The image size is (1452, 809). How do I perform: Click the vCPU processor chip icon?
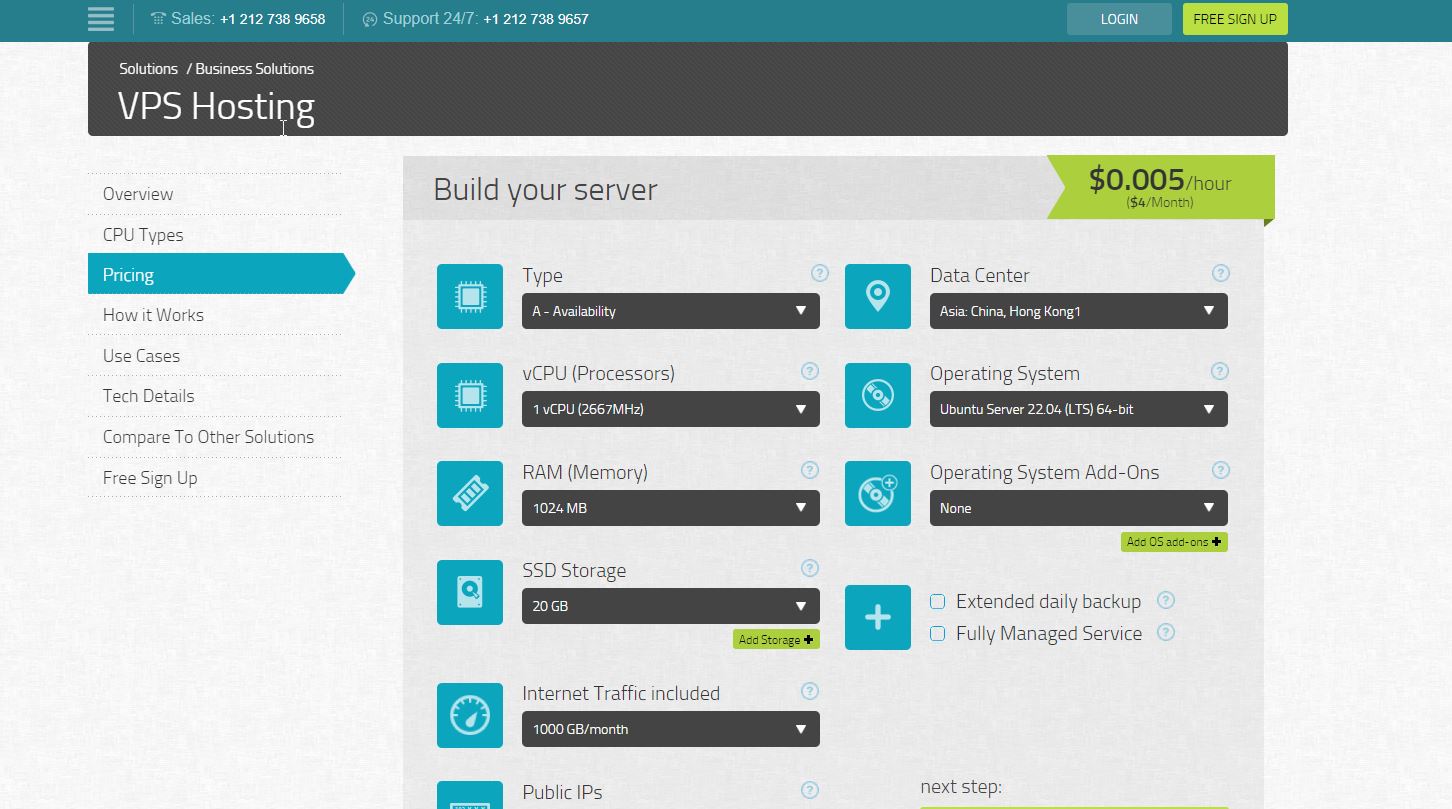point(470,395)
